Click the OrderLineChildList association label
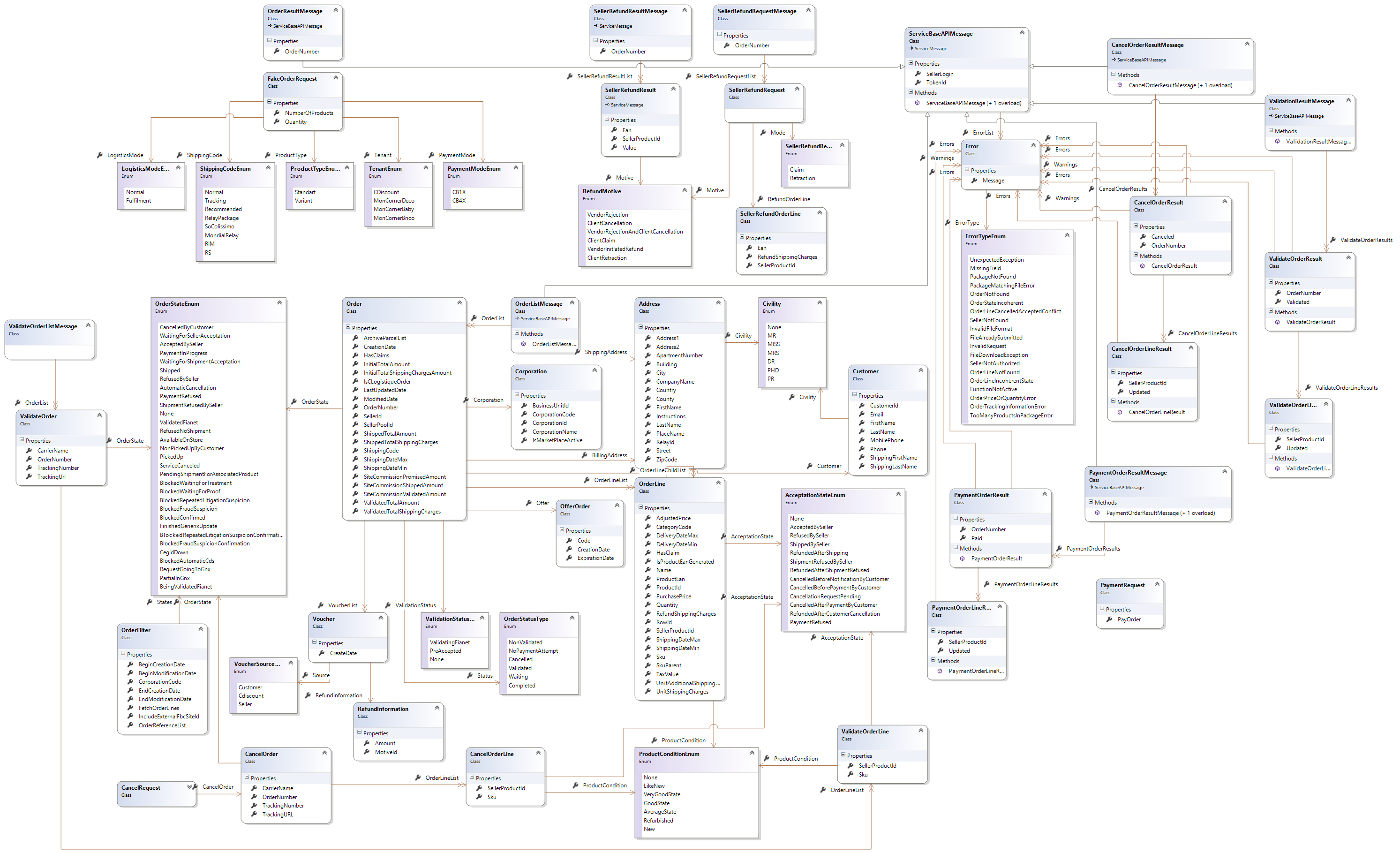The width and height of the screenshot is (1400, 853). point(662,470)
